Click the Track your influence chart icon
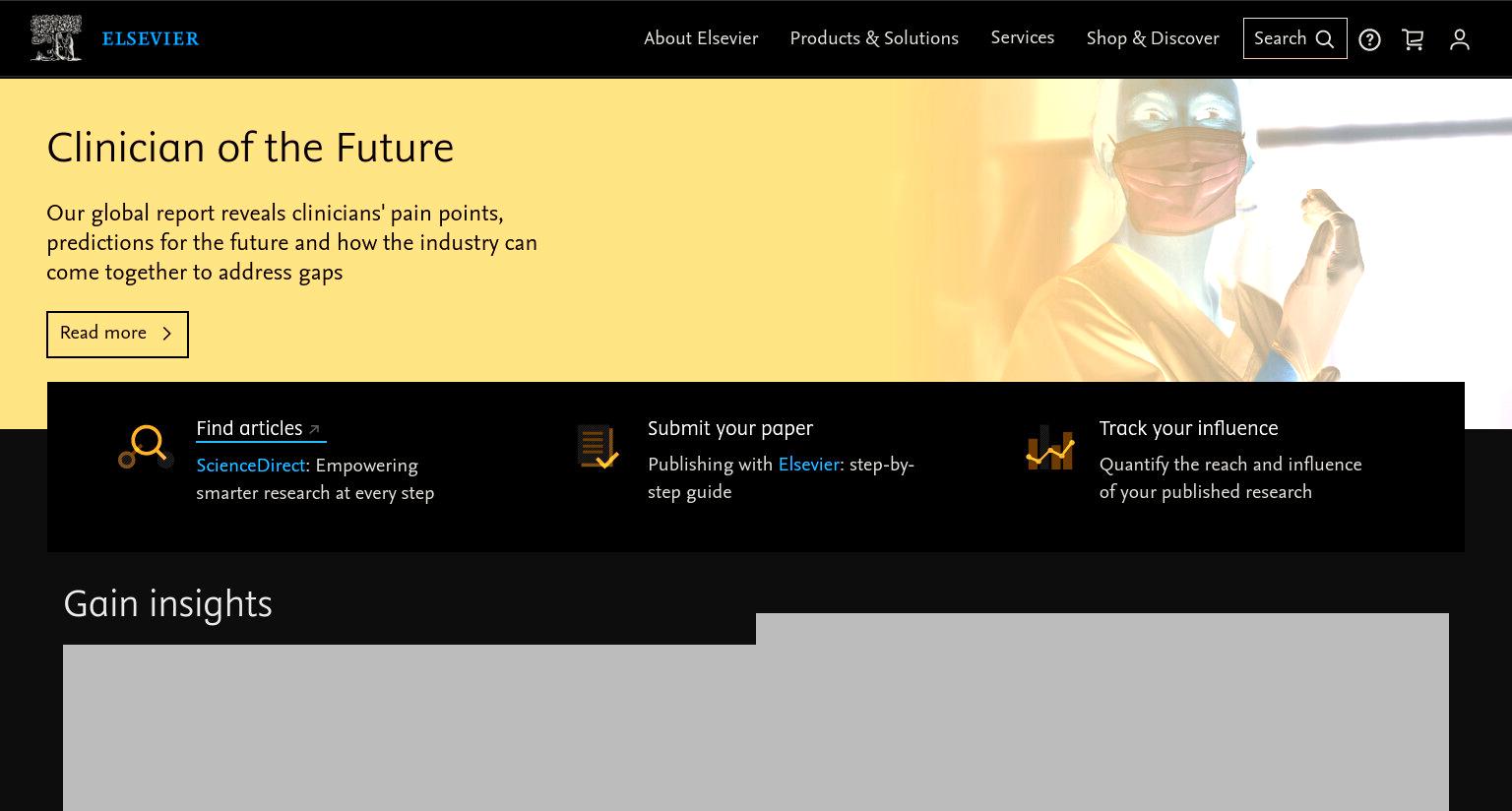 click(x=1049, y=447)
